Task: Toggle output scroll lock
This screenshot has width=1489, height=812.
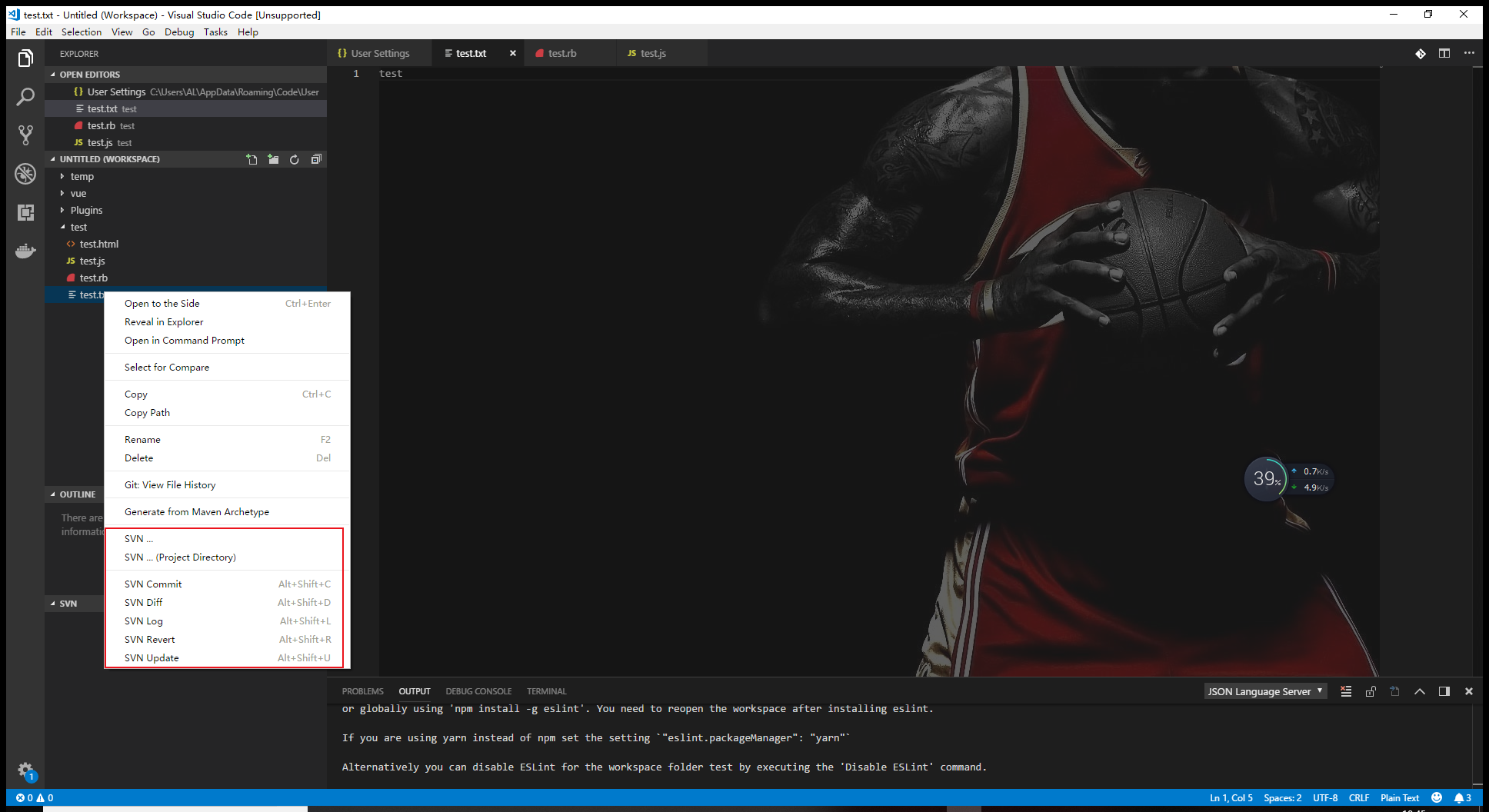Action: pos(1371,691)
